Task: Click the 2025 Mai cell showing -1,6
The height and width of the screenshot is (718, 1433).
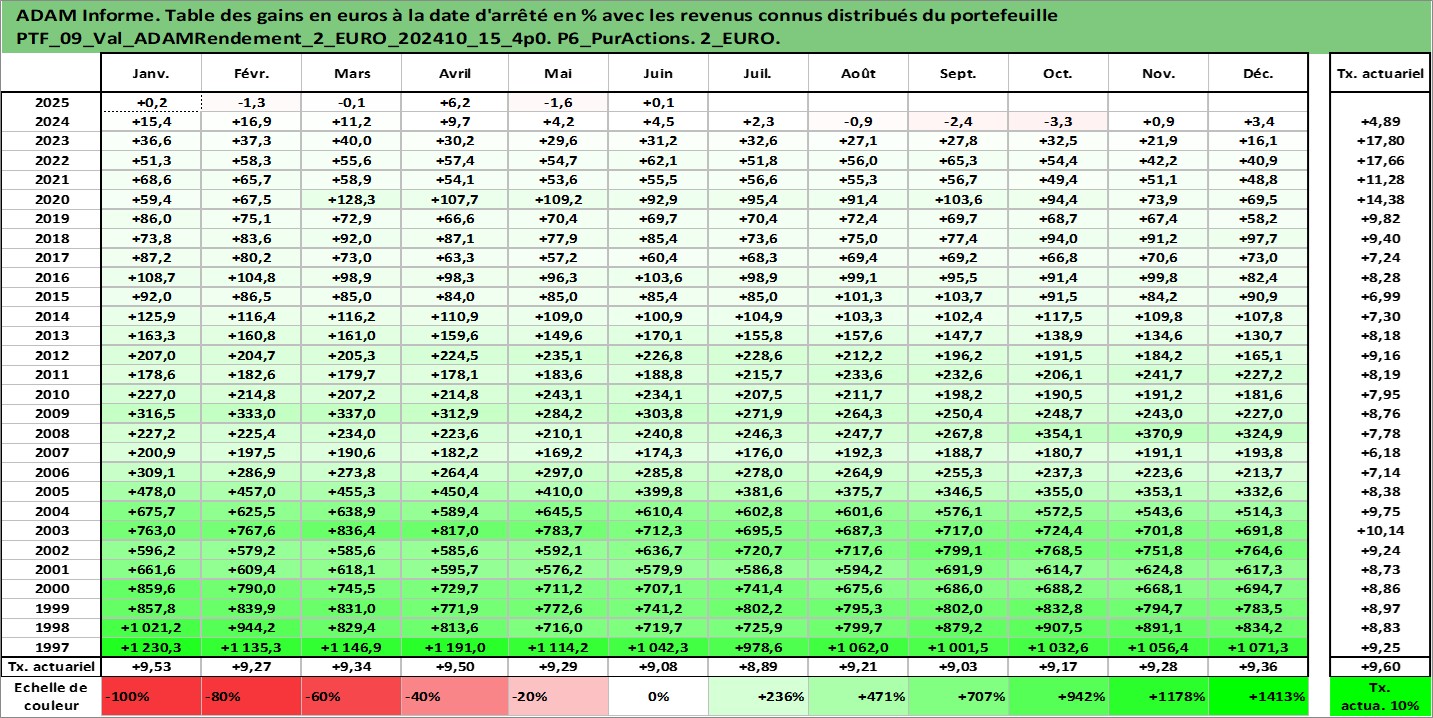Action: pos(558,102)
